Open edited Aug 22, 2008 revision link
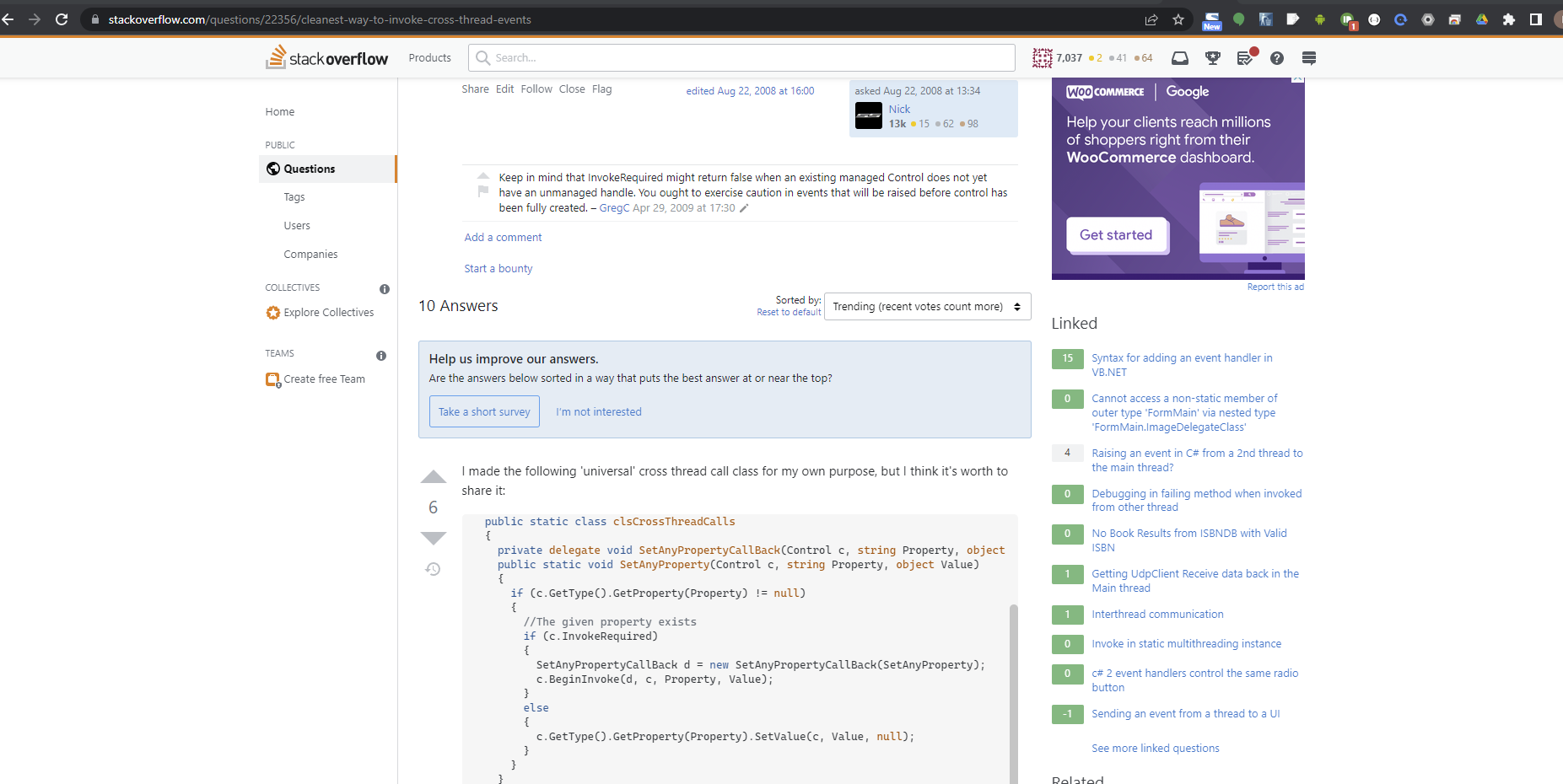 pos(750,91)
